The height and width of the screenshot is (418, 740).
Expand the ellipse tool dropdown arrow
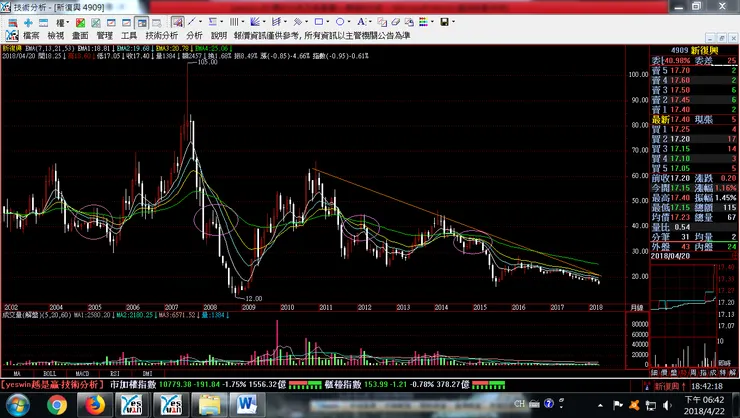click(349, 22)
